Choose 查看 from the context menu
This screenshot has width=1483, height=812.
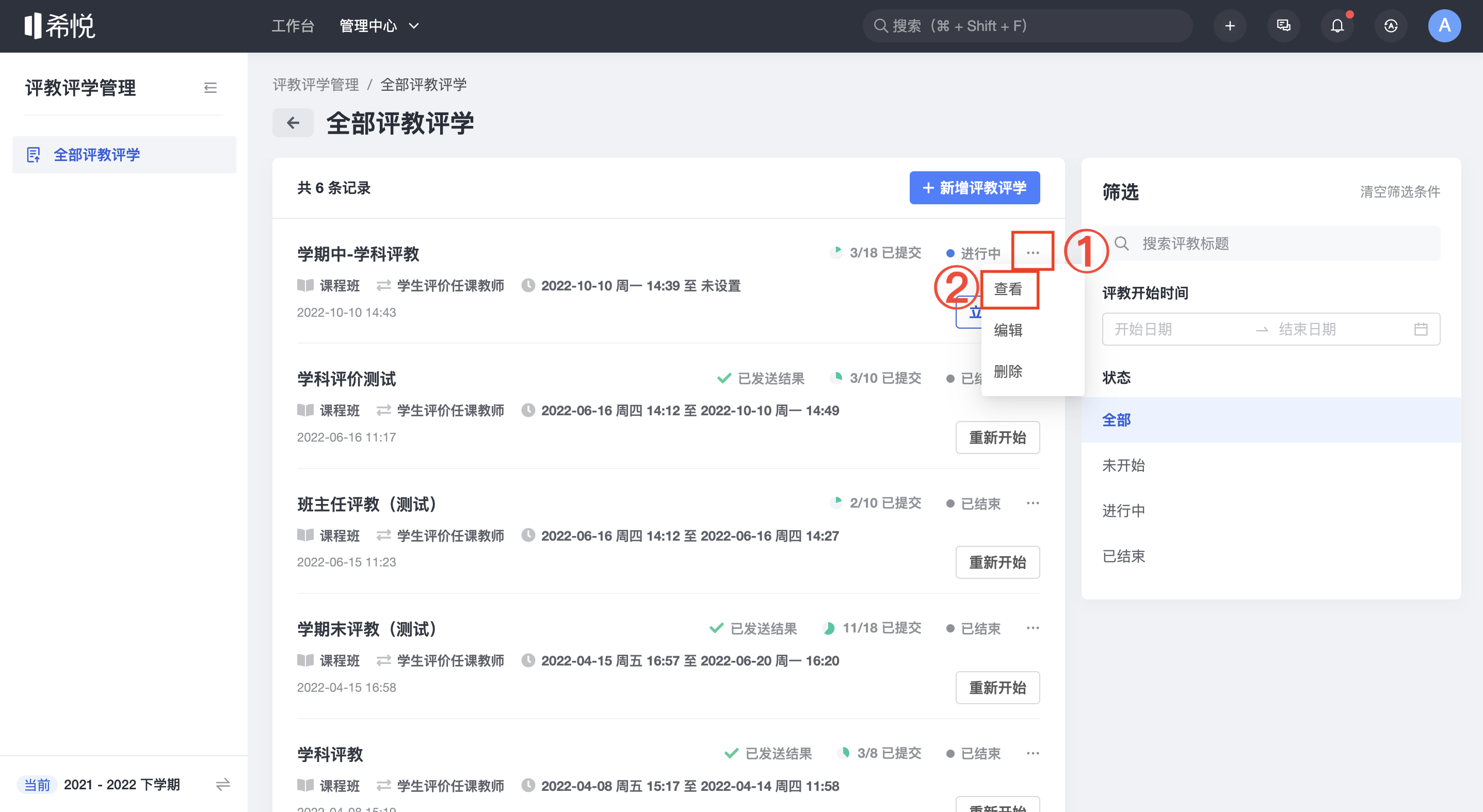click(x=1009, y=289)
